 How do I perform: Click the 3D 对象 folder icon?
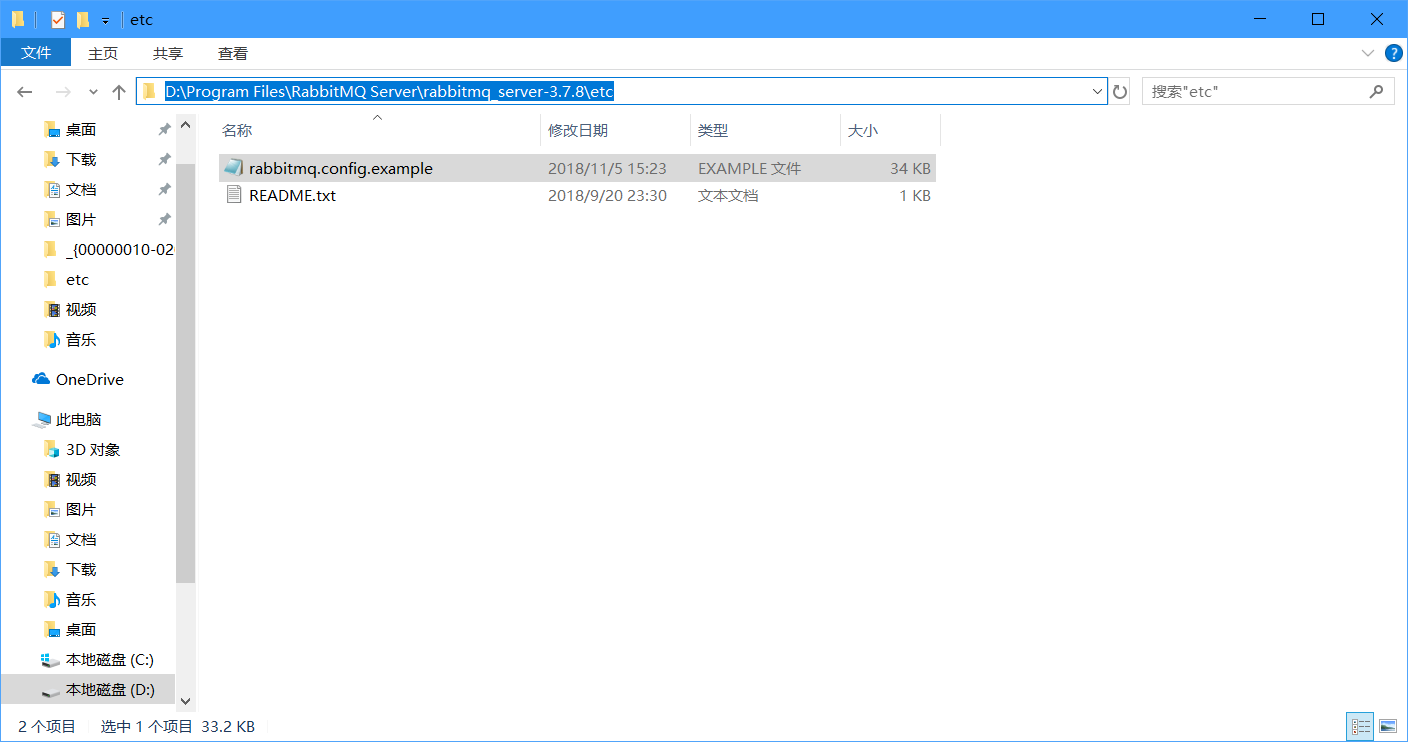pos(52,449)
